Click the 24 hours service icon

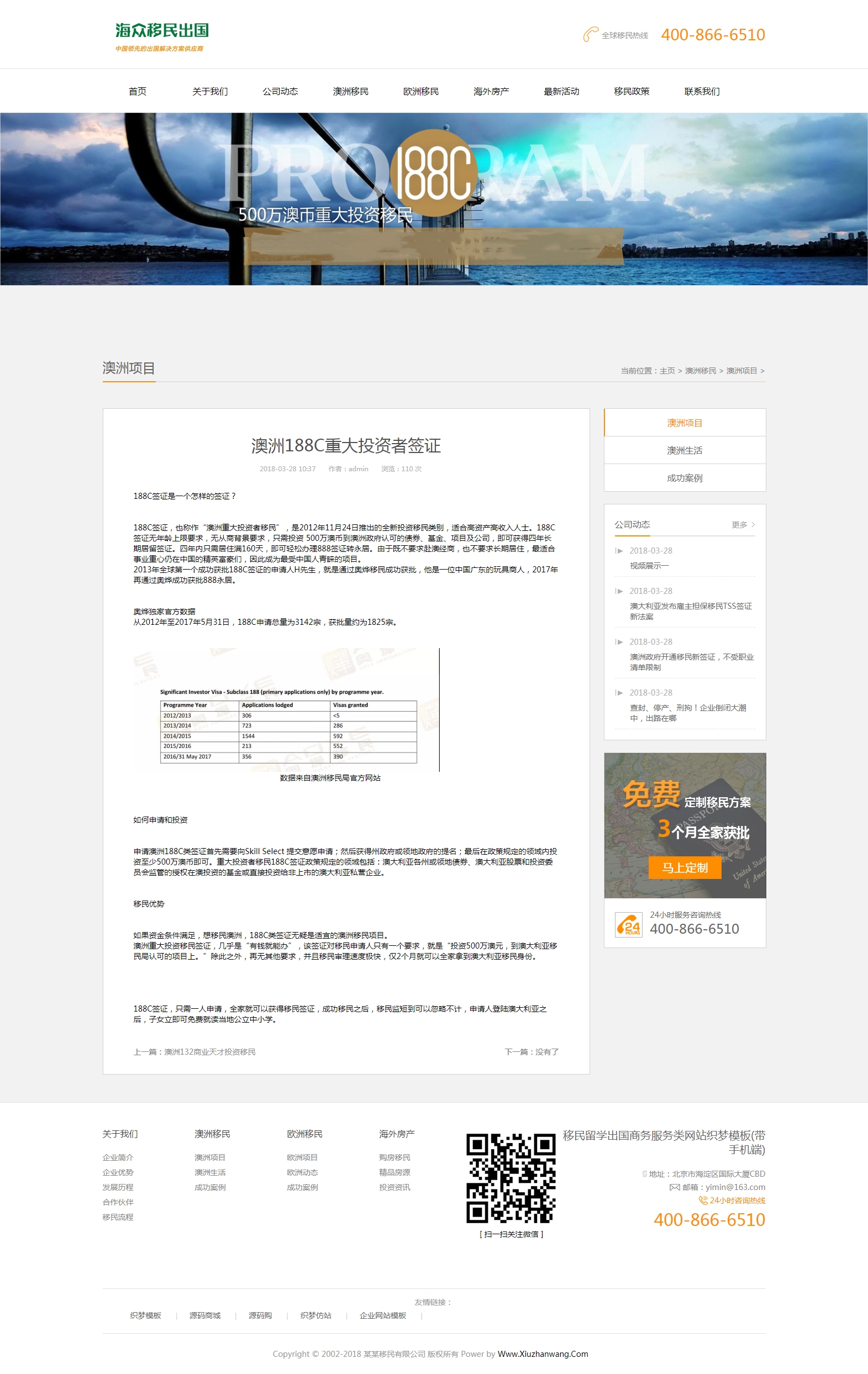[628, 925]
